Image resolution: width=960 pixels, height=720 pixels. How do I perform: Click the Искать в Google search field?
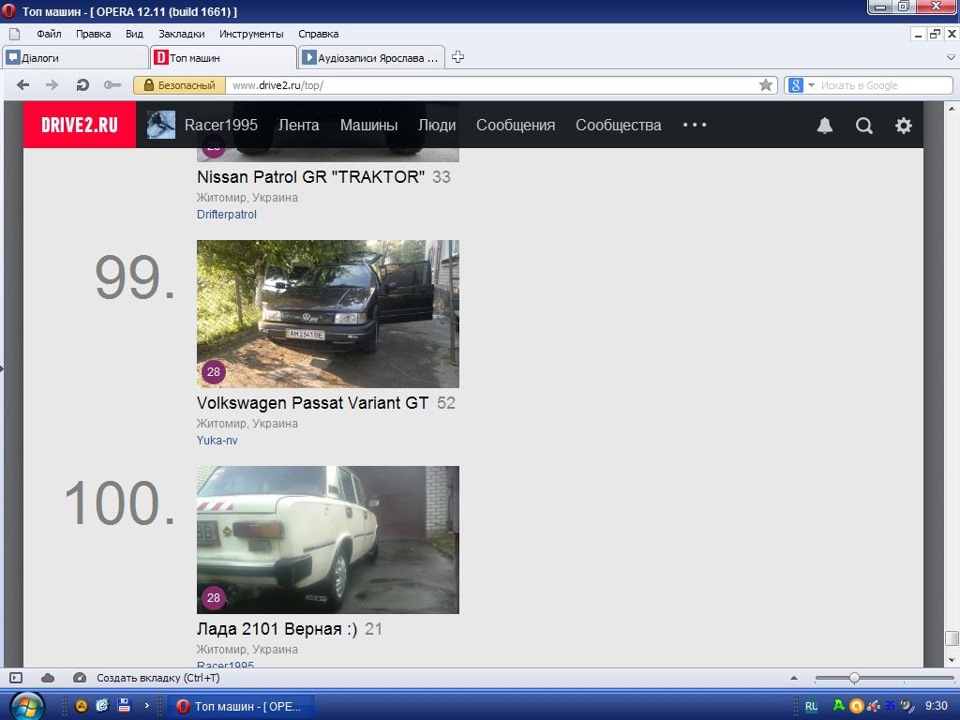pos(885,85)
